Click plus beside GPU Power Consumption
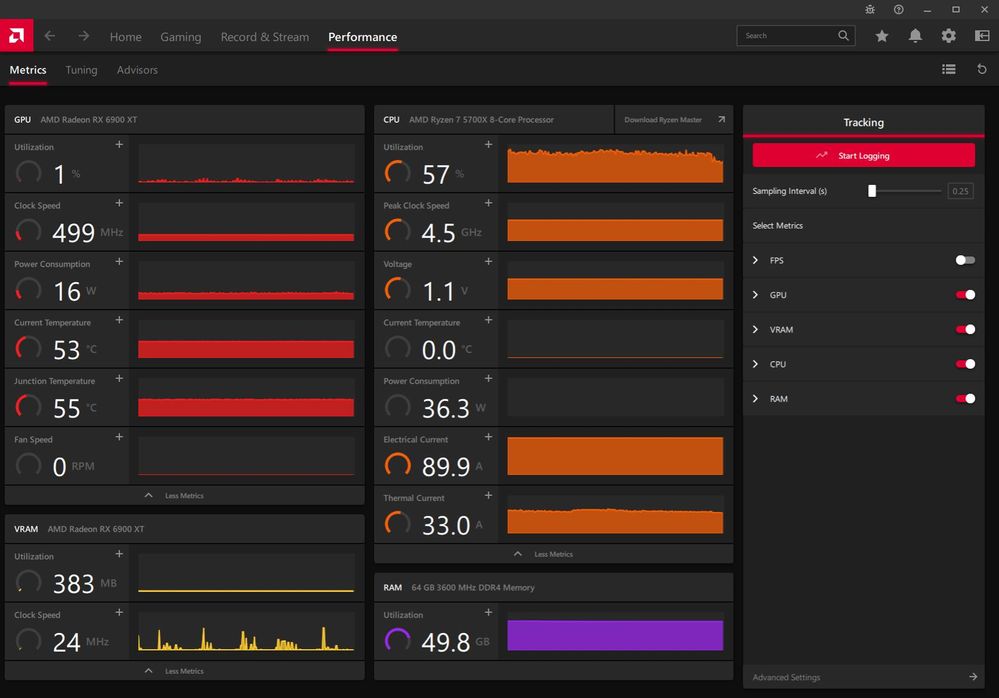Screen dimensions: 999x698 tap(119, 262)
